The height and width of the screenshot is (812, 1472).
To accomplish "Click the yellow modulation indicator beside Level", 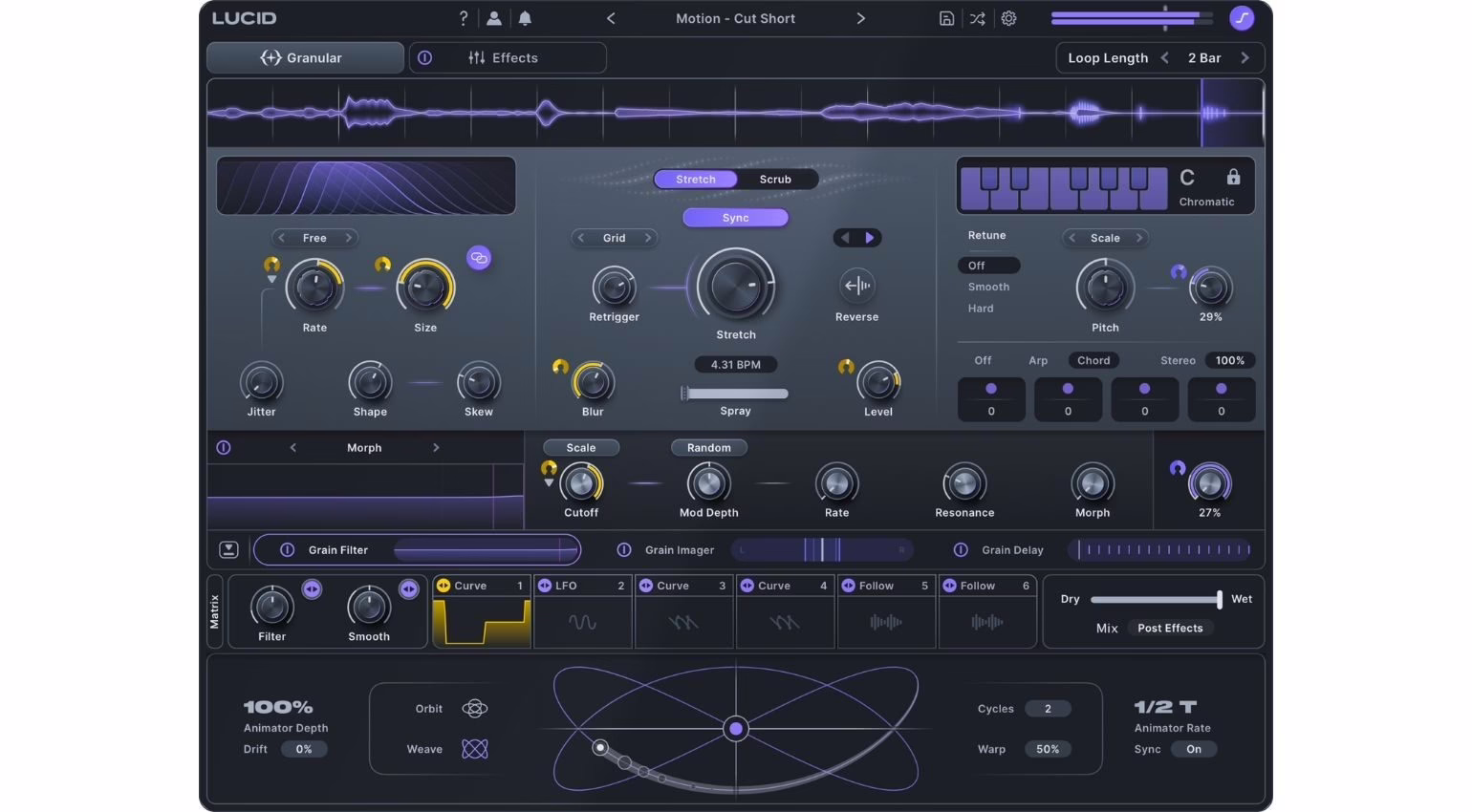I will [x=846, y=367].
